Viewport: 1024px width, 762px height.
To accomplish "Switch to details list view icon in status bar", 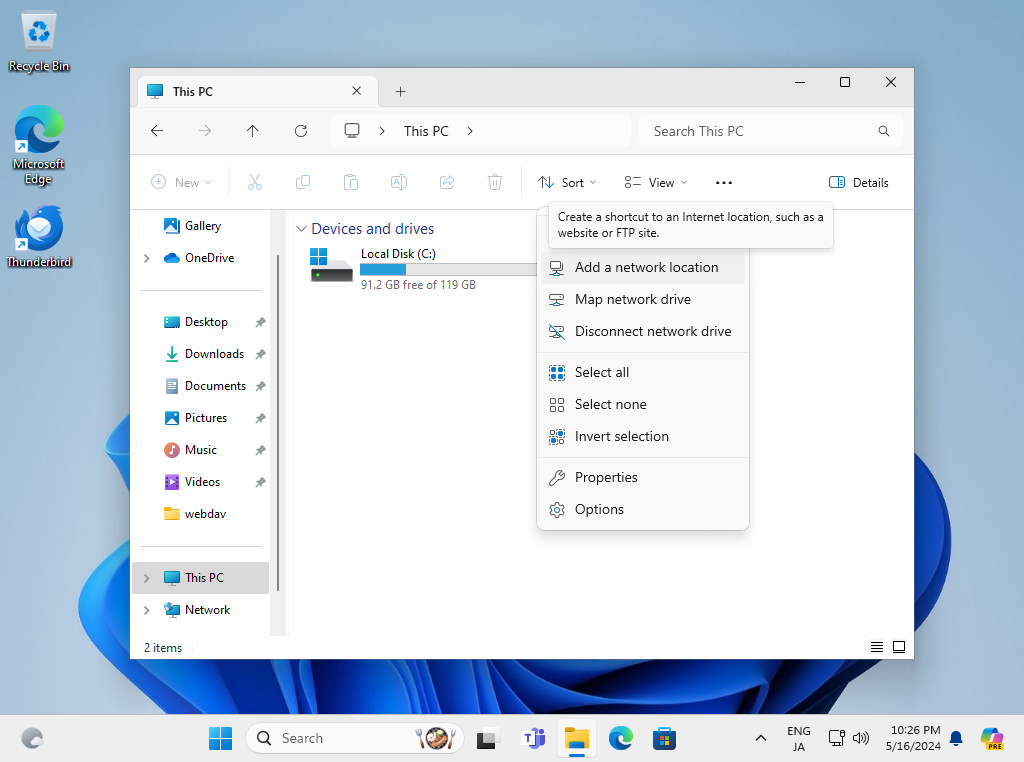I will point(877,647).
